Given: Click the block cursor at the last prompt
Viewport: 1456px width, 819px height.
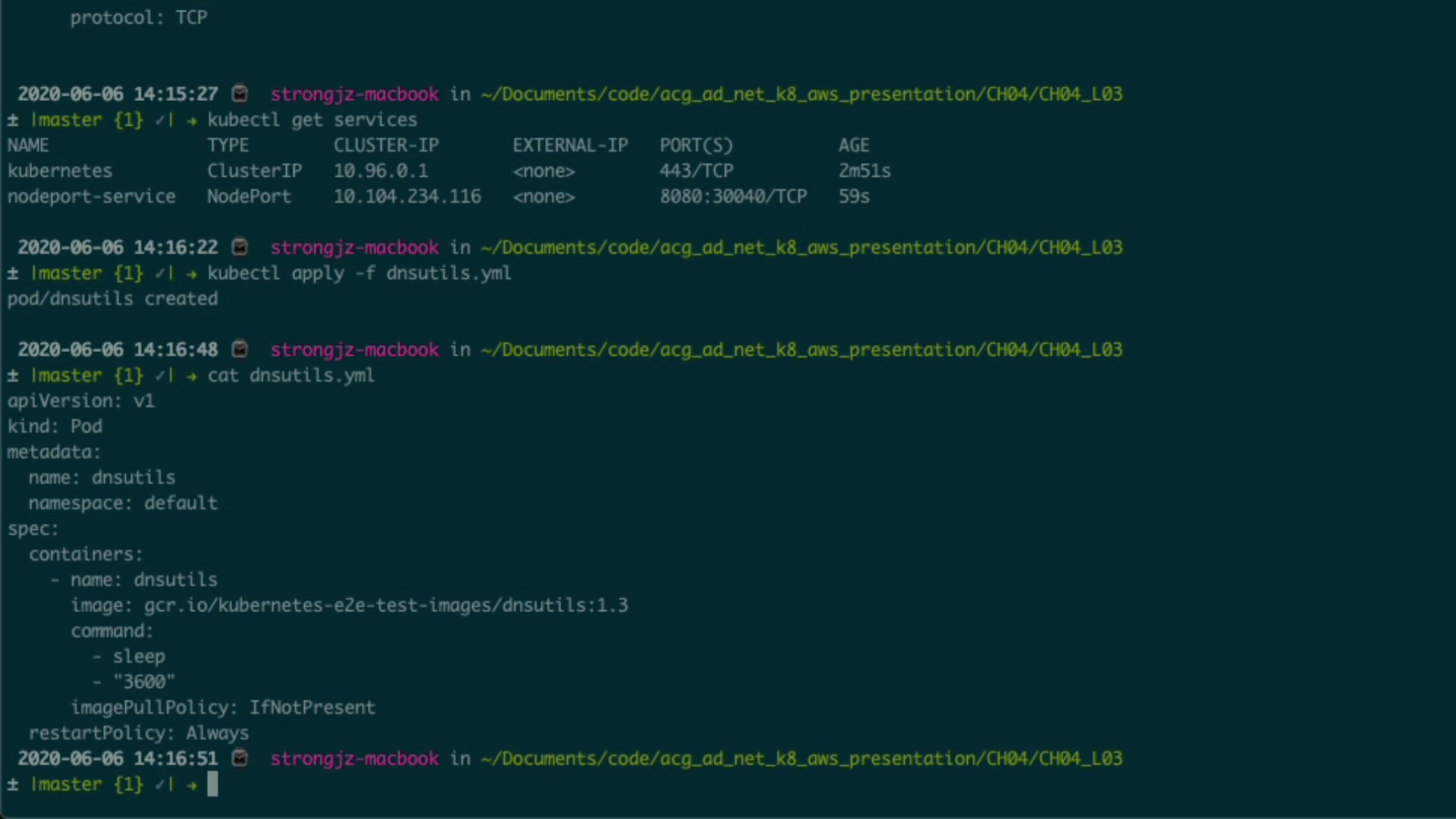Looking at the screenshot, I should [212, 784].
